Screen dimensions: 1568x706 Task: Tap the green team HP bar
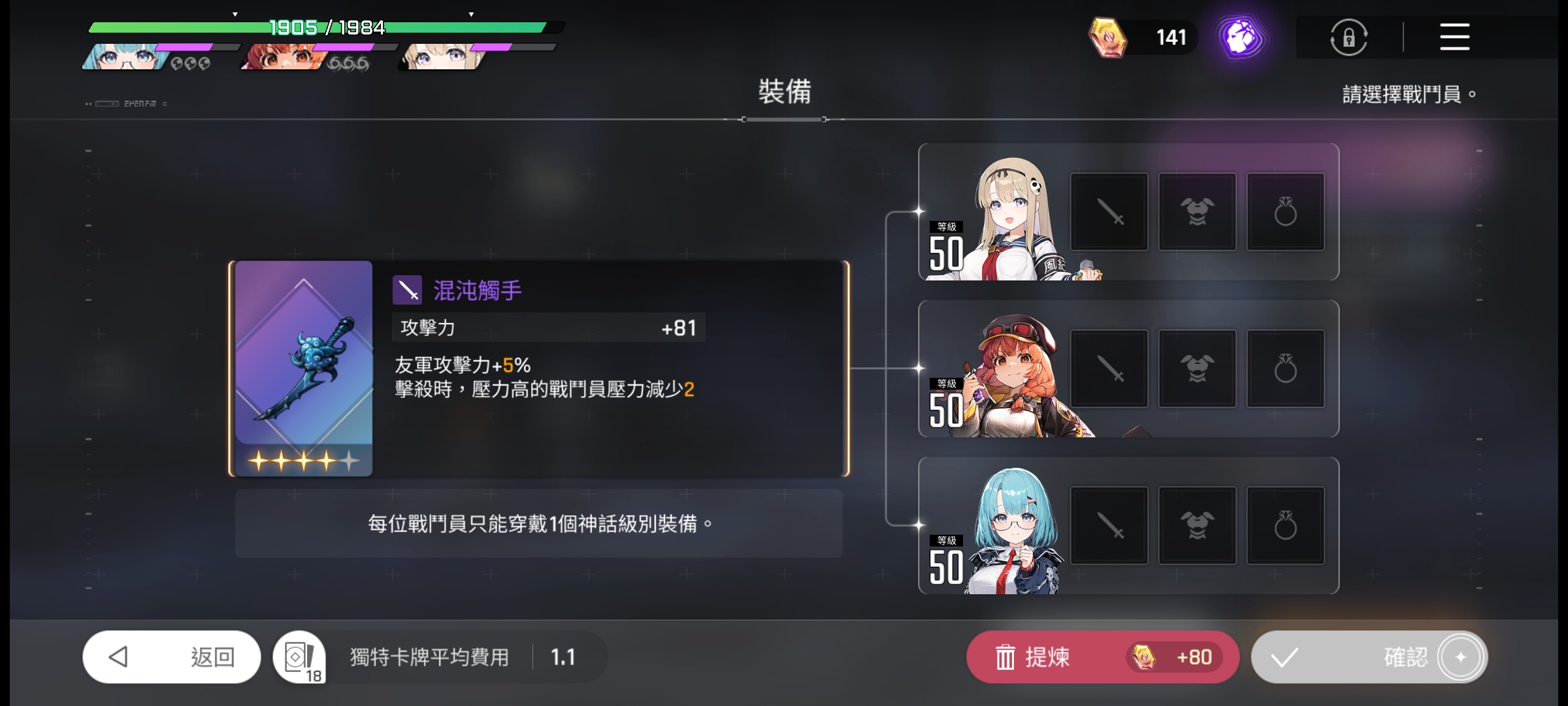[x=327, y=27]
